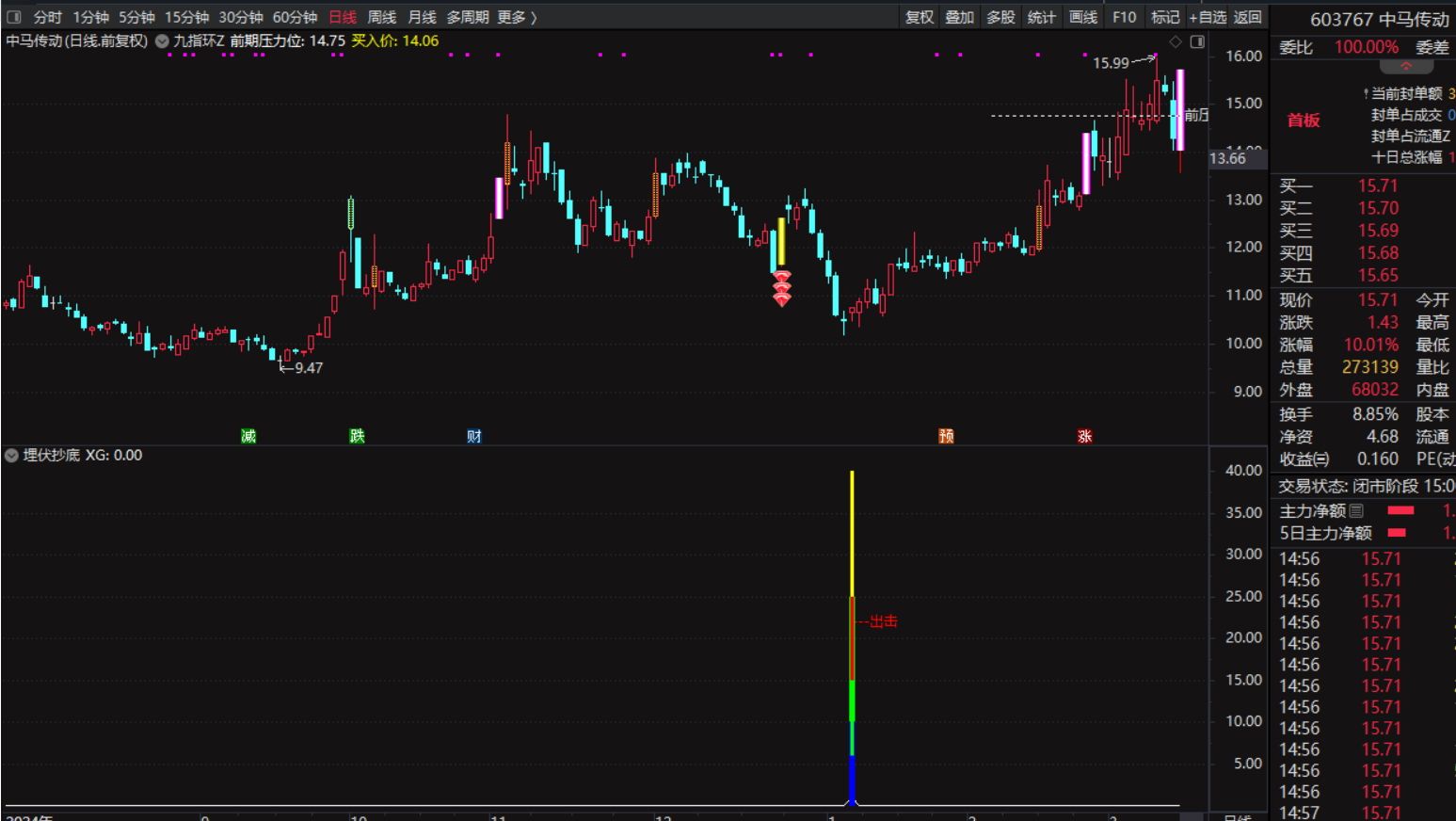Click the info icon beside 当前封单额
Screen dimensions: 1456x821
[1366, 94]
